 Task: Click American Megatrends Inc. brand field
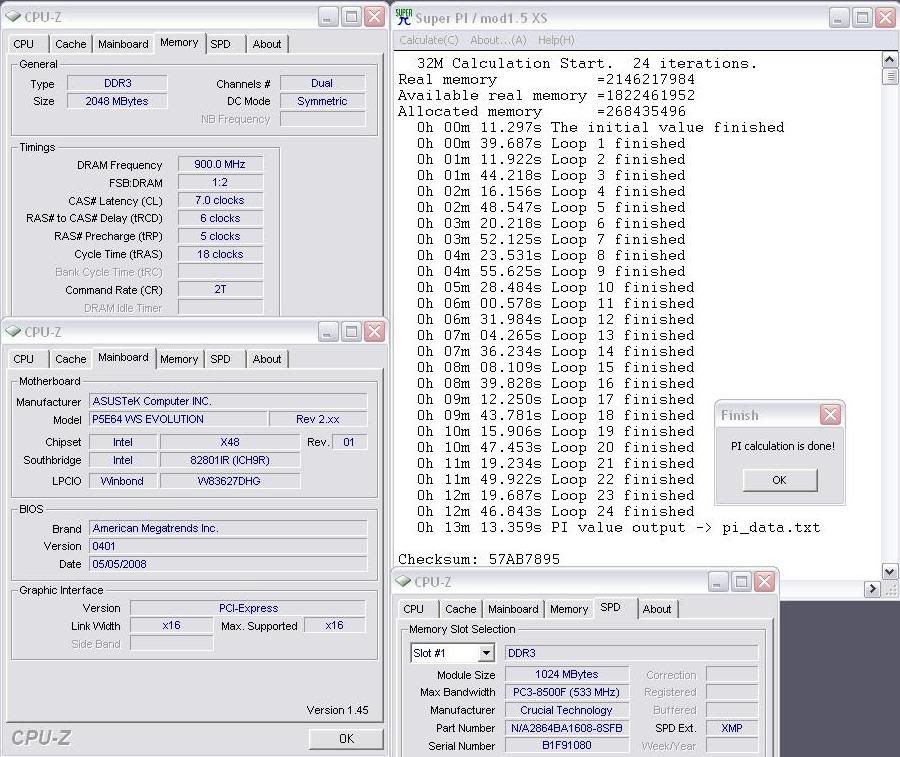tap(228, 528)
